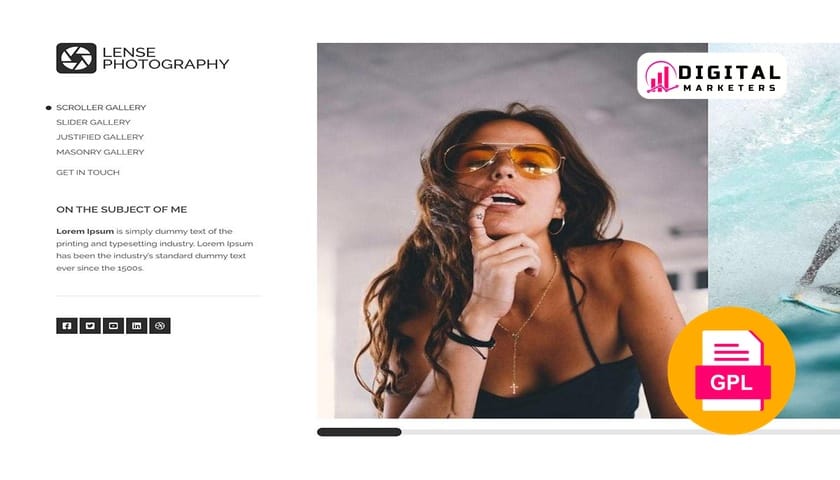This screenshot has width=840, height=480.
Task: Click the Digital Marketers chart logo icon
Action: click(660, 76)
